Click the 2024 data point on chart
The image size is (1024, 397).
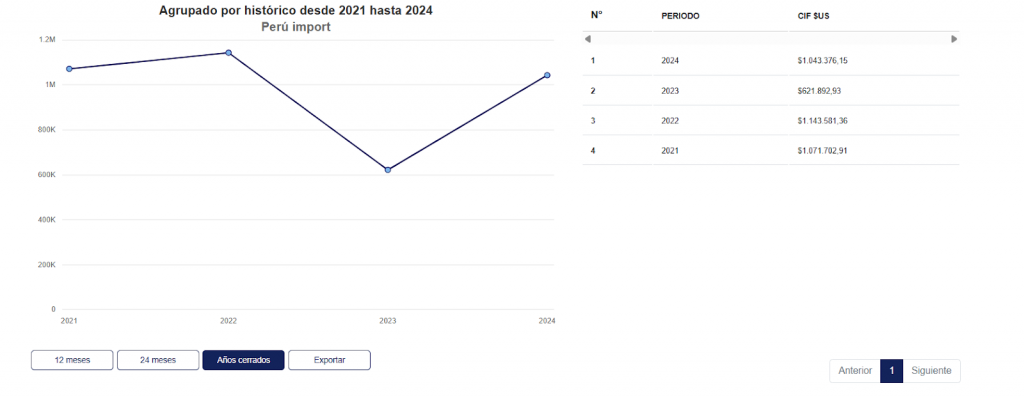tap(547, 75)
